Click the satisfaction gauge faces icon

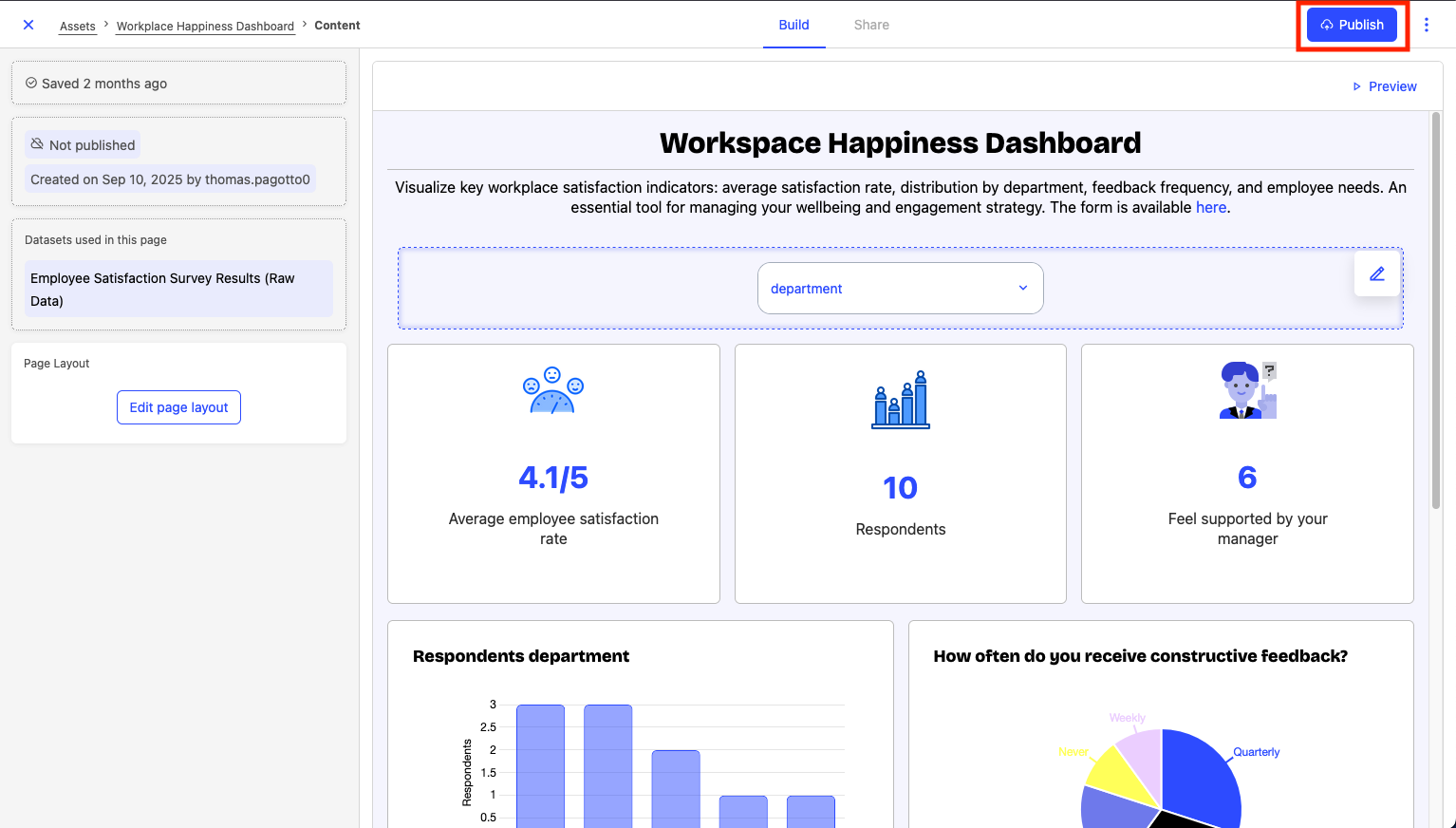pos(553,390)
